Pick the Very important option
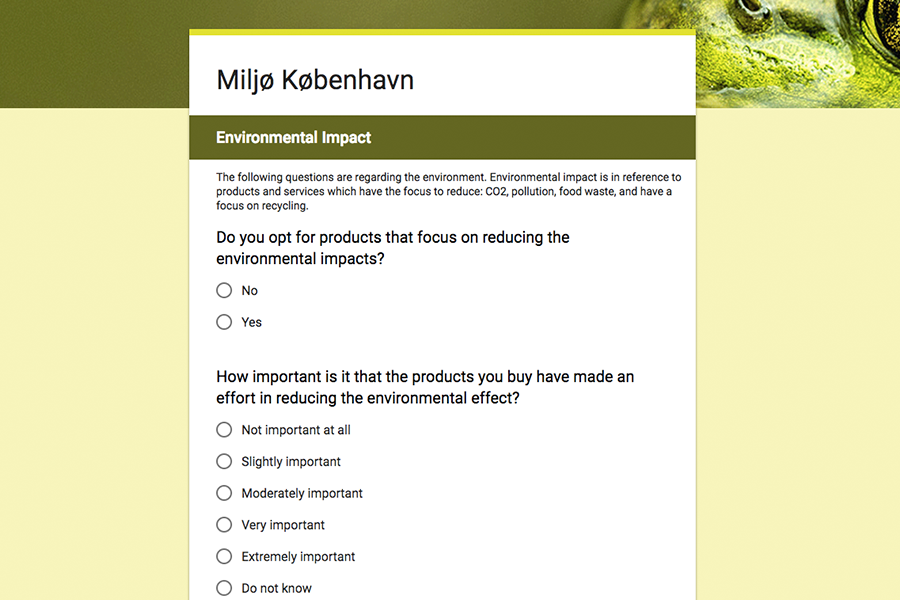The image size is (900, 600). (224, 525)
